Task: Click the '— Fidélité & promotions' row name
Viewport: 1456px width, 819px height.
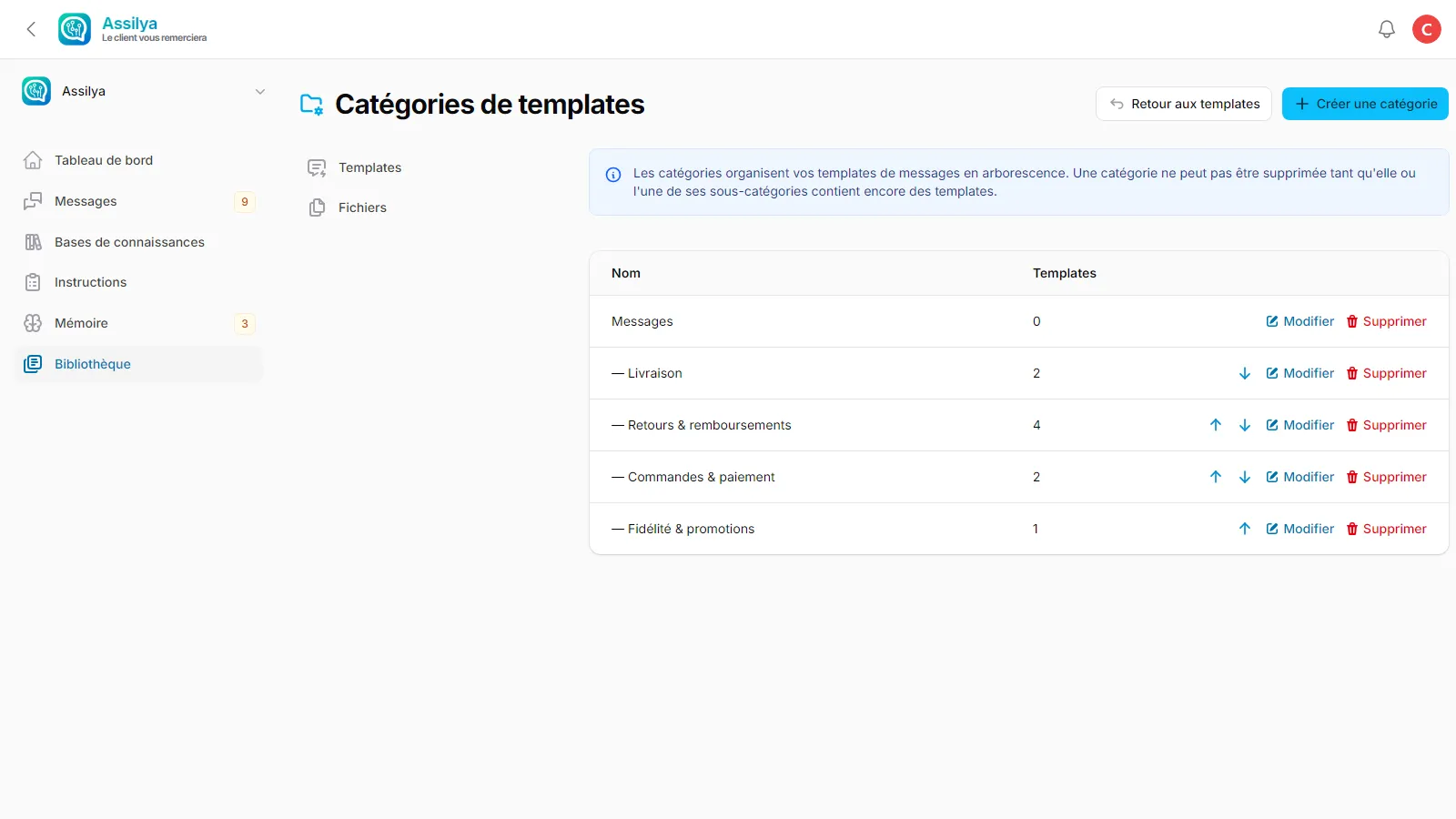Action: 683,529
